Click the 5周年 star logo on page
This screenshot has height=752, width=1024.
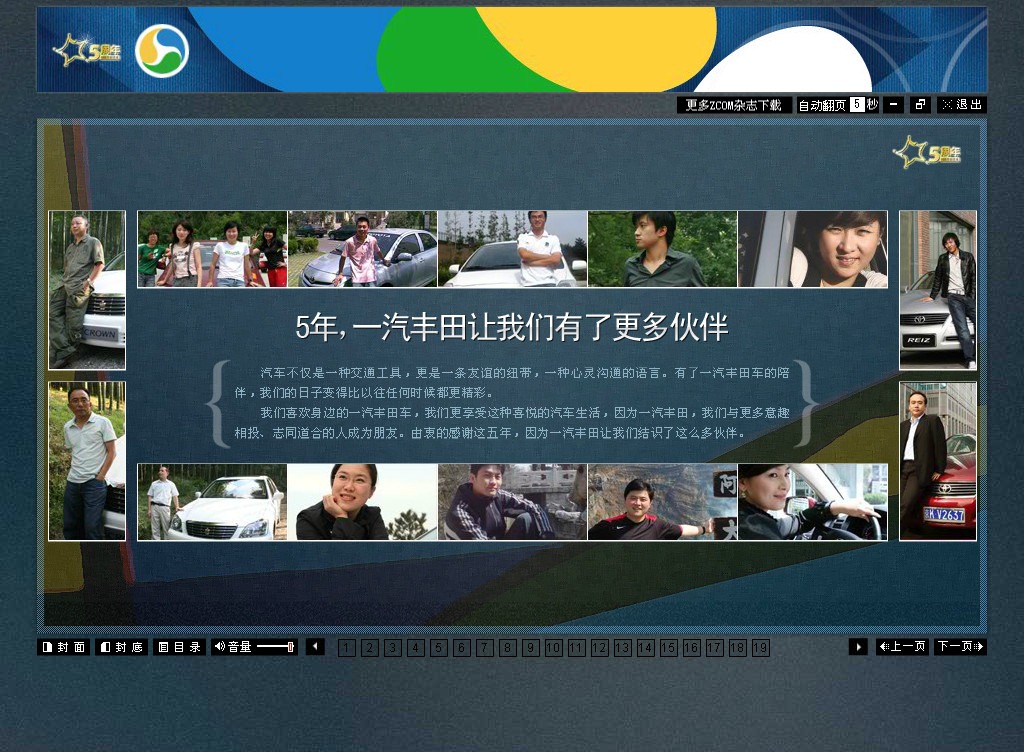point(927,152)
